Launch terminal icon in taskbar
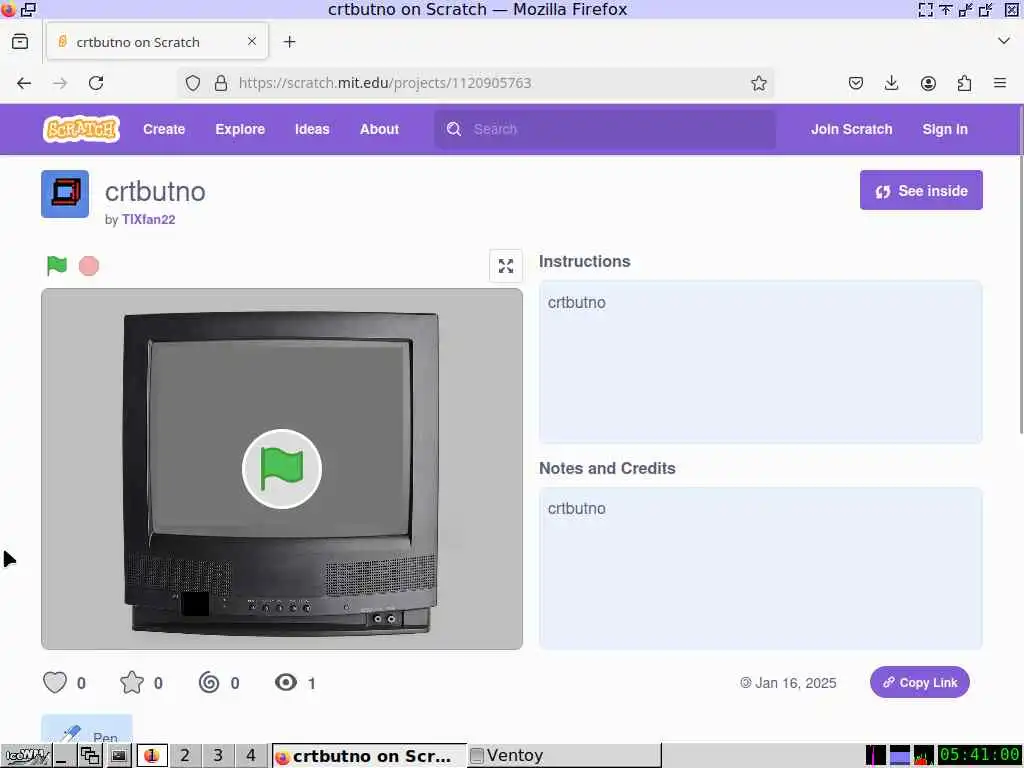 click(119, 756)
